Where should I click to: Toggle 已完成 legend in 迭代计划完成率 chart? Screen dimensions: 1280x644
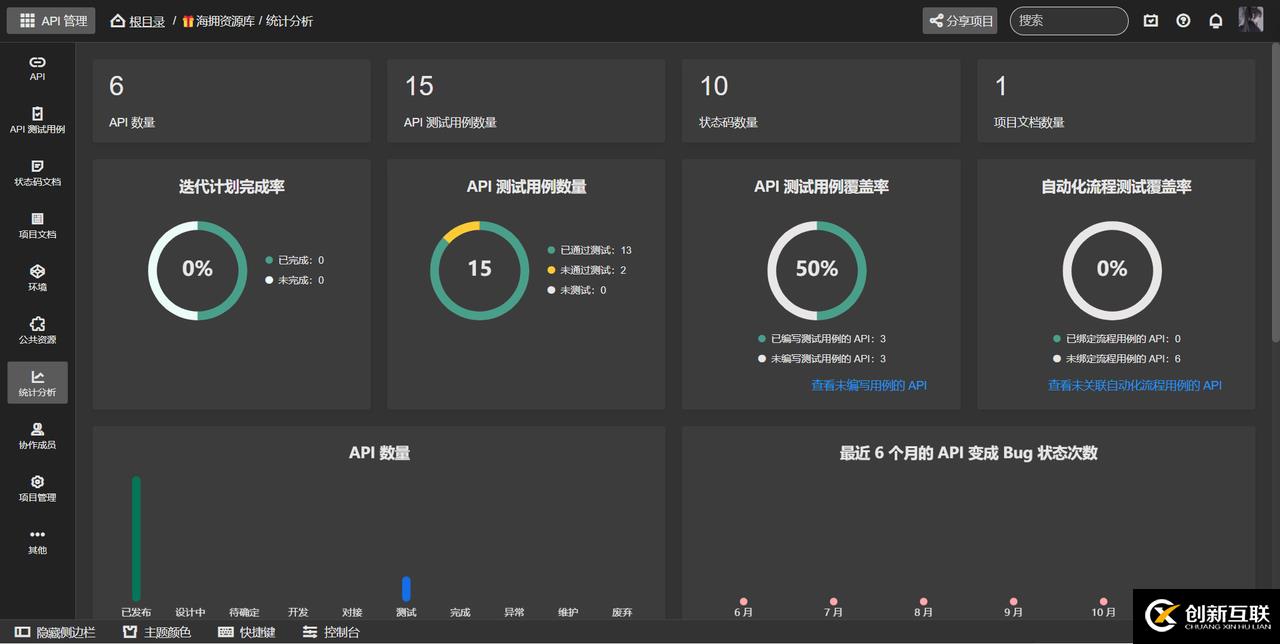click(295, 260)
